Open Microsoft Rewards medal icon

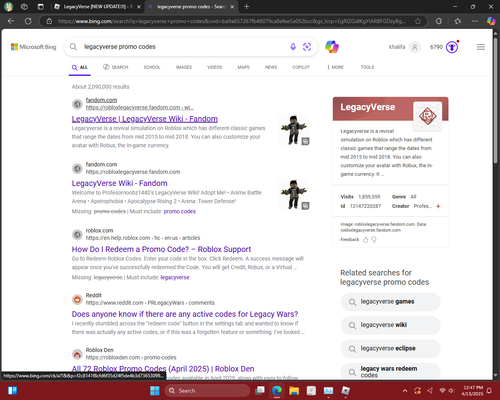click(x=452, y=47)
